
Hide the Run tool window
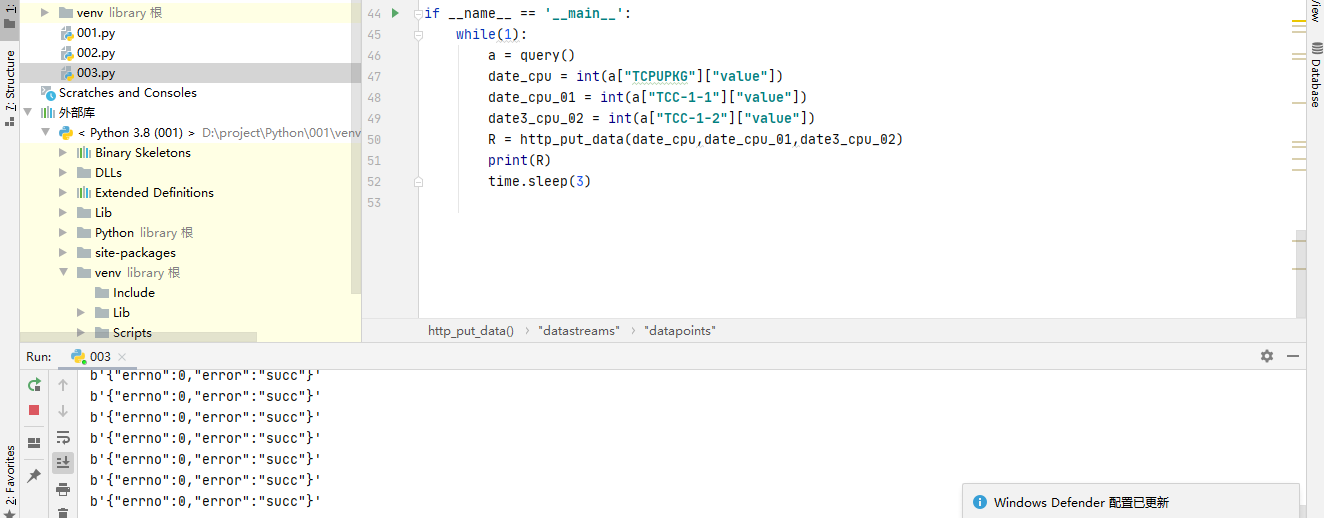pos(1293,356)
